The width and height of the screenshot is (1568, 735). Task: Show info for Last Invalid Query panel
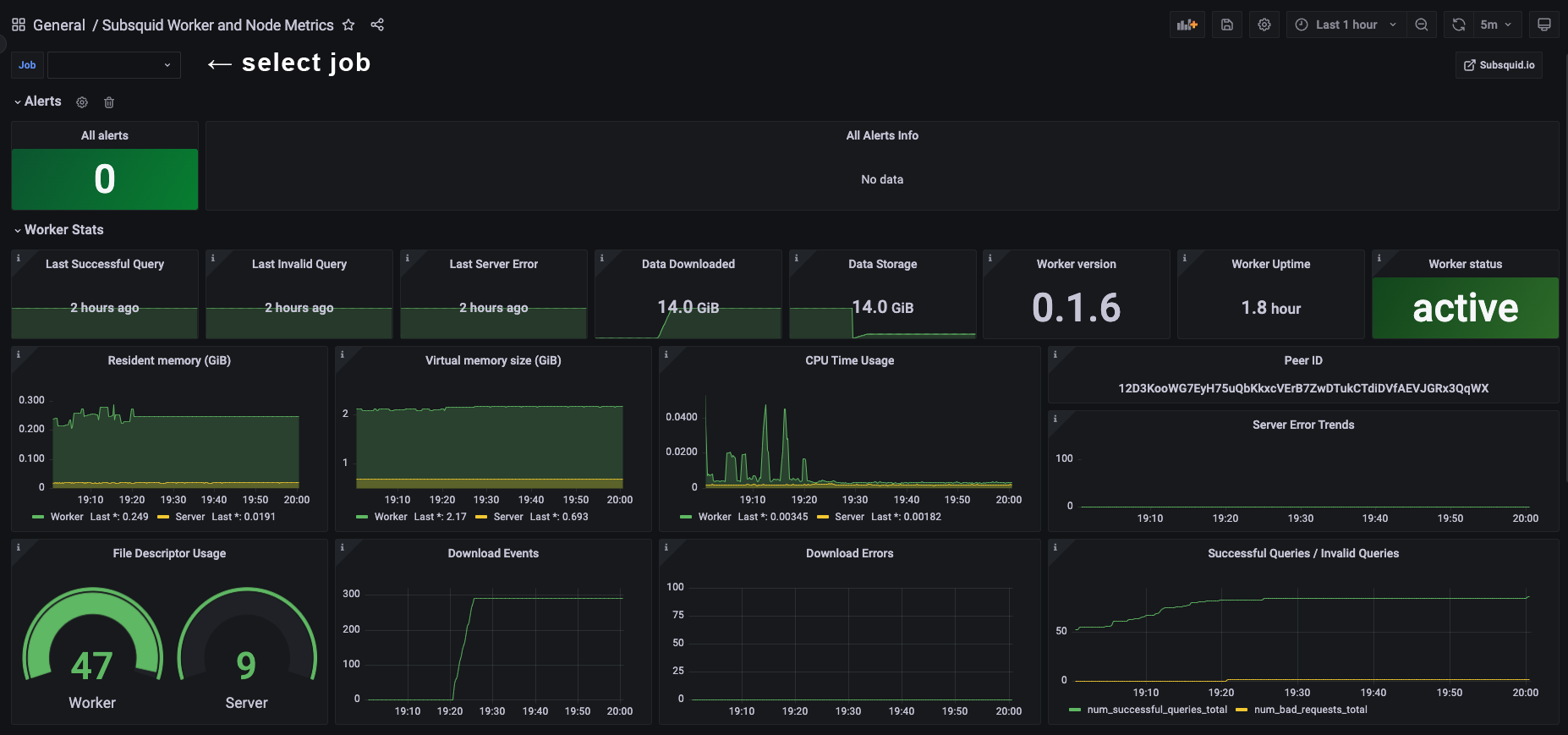tap(213, 258)
